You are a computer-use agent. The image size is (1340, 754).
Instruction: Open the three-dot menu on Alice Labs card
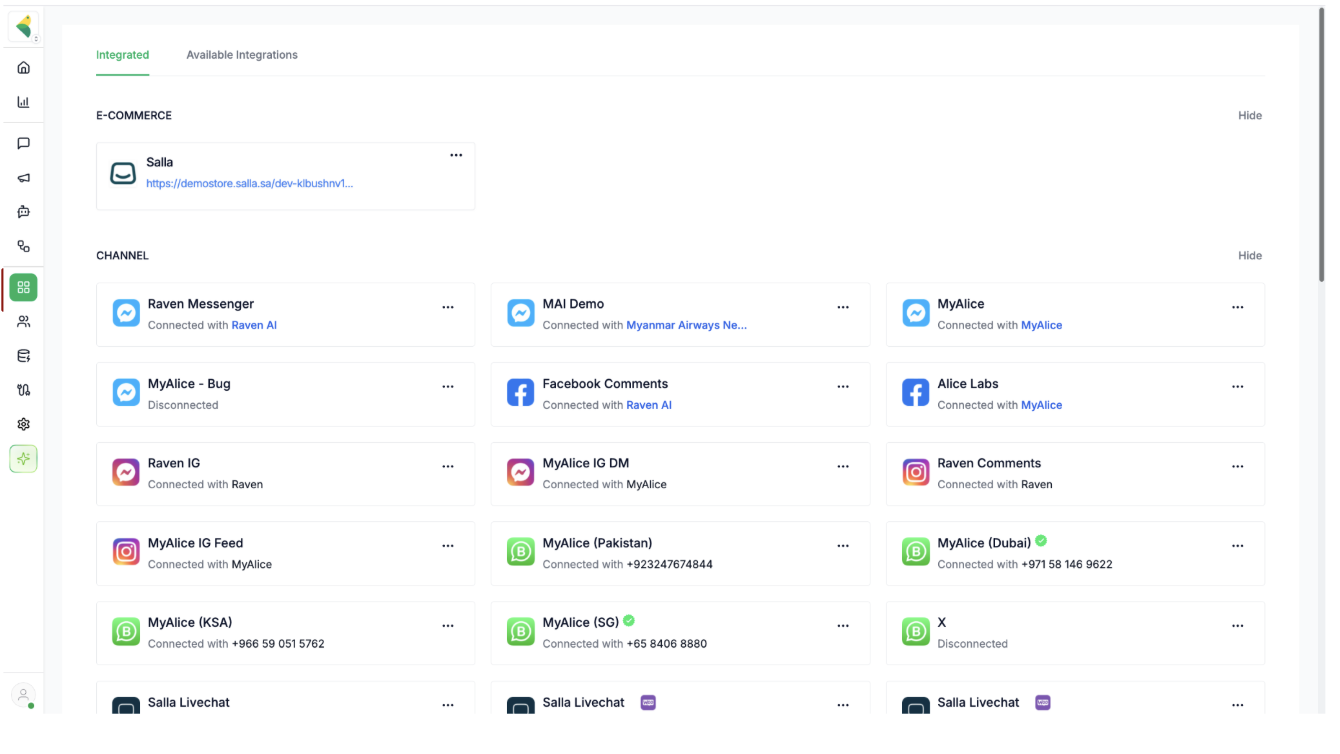coord(1238,387)
